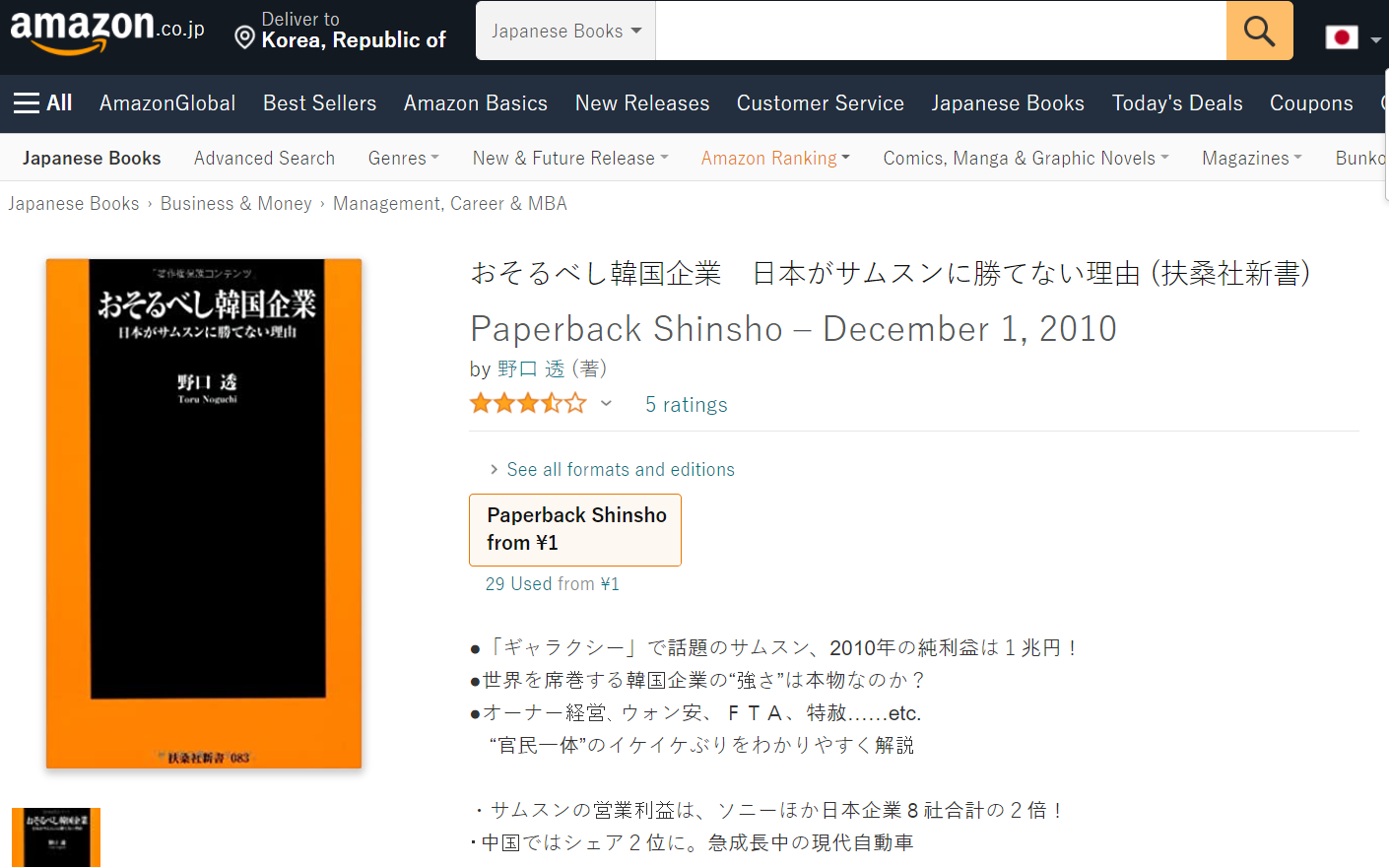The height and width of the screenshot is (868, 1389).
Task: Click the star rating graphic
Action: [x=528, y=404]
